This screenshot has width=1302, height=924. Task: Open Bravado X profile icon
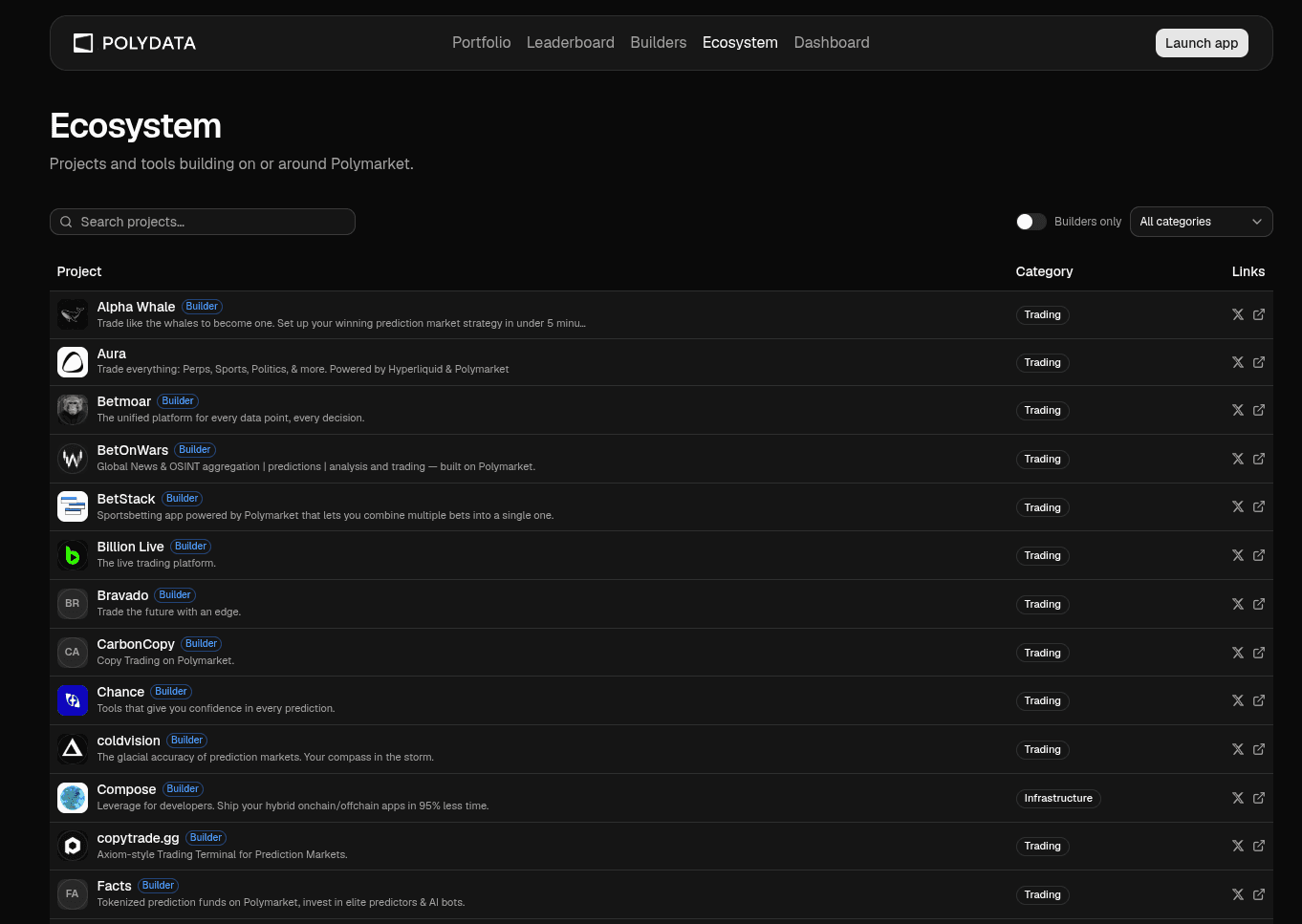[x=1238, y=604]
